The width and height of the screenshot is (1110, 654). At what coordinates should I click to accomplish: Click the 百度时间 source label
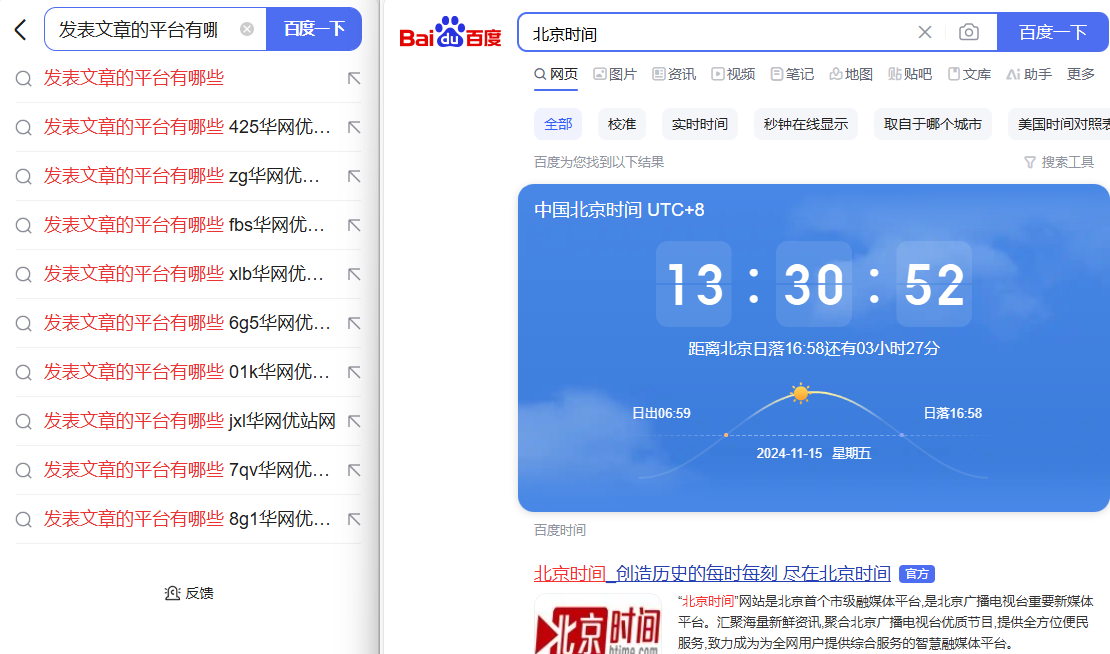(560, 530)
